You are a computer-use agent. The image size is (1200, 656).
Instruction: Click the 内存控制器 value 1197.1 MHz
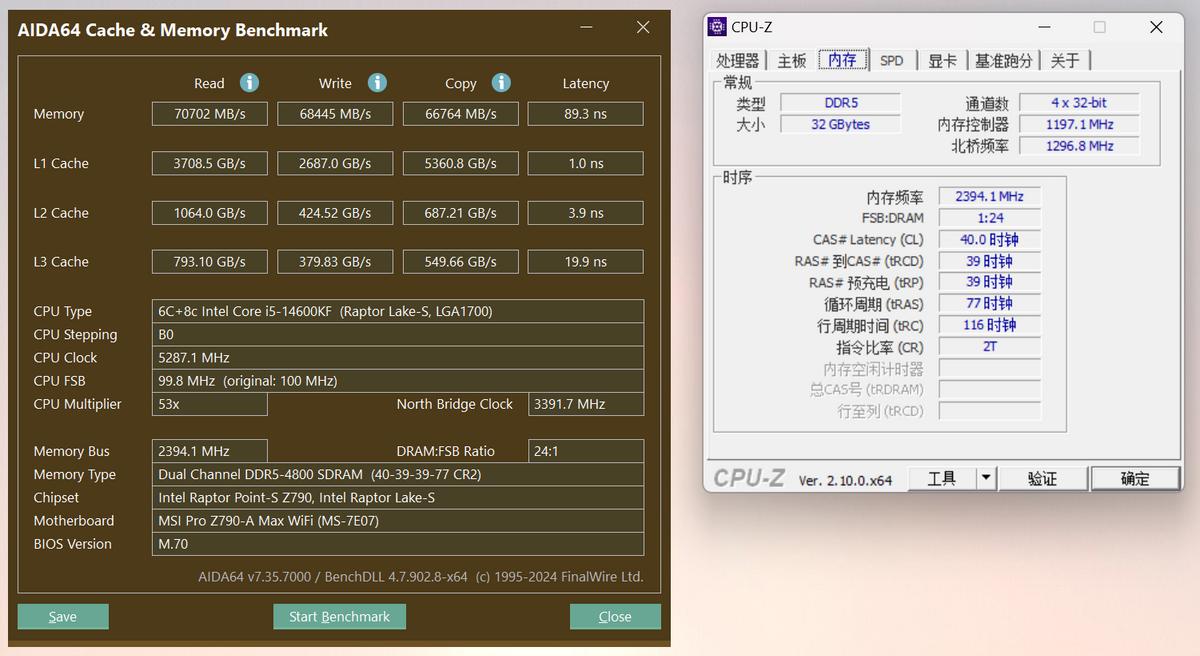(1080, 125)
